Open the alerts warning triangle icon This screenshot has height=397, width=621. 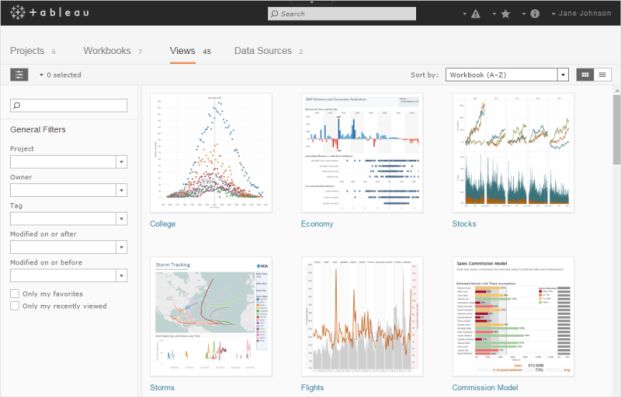476,14
